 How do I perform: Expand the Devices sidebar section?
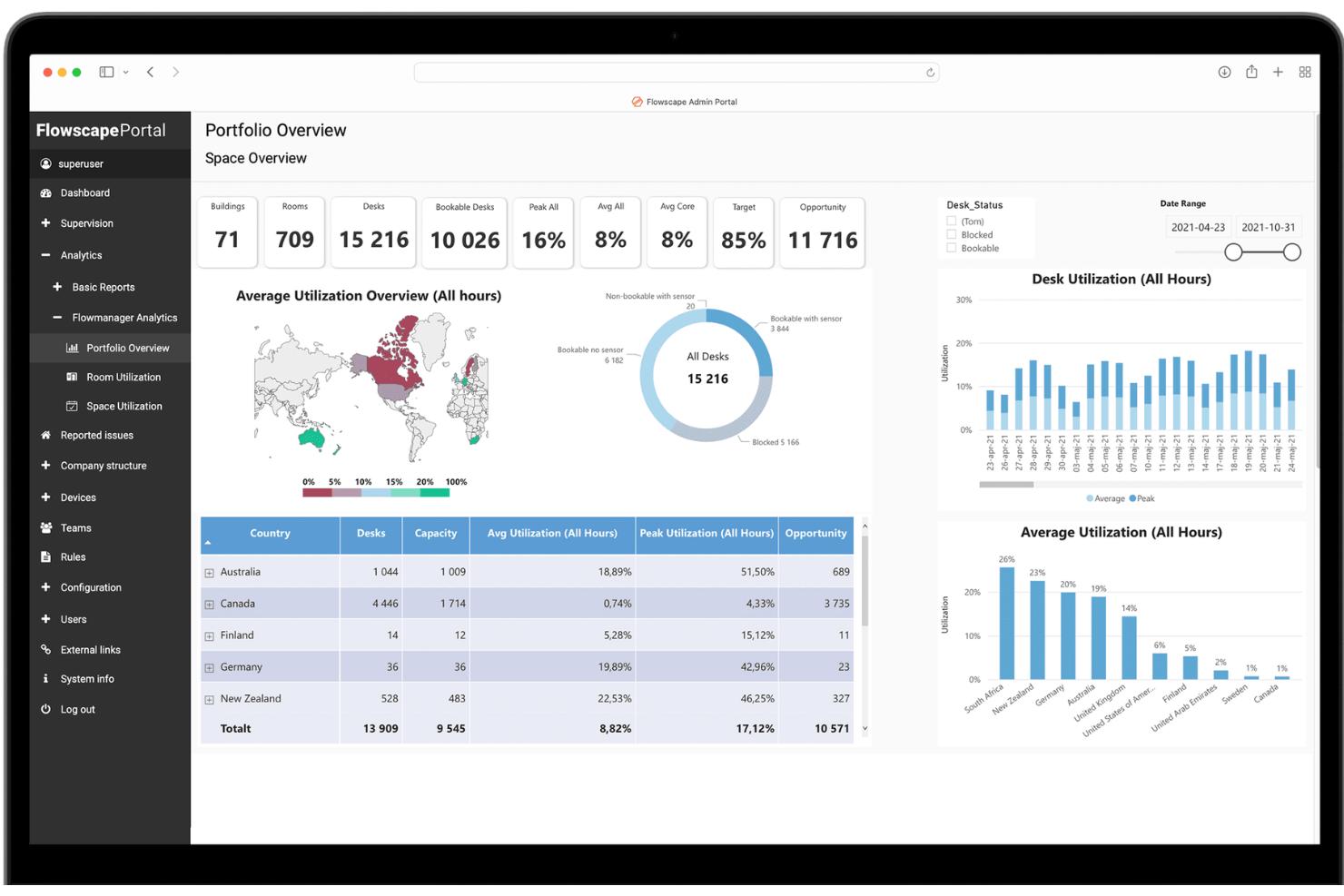click(45, 497)
